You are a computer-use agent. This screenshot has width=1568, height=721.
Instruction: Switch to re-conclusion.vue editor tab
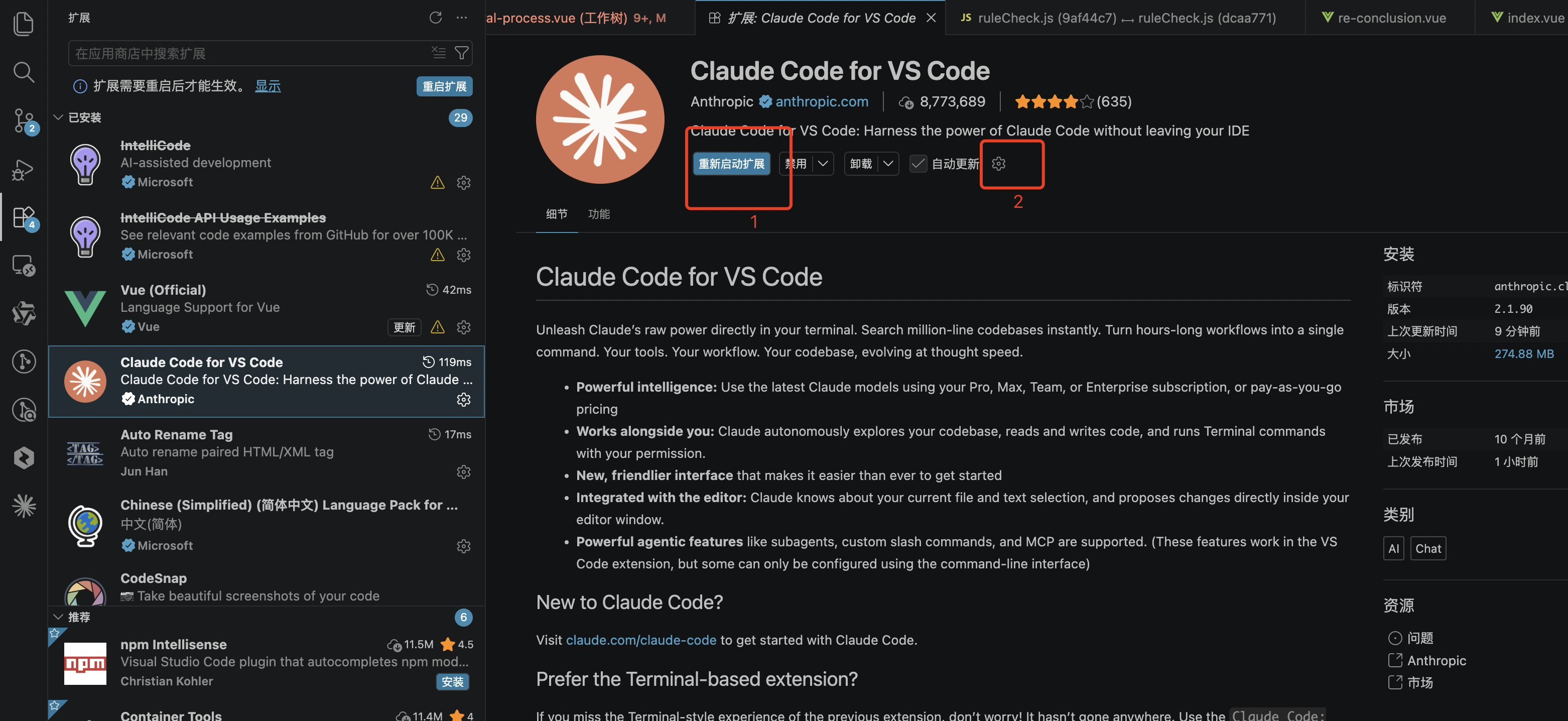(1391, 18)
